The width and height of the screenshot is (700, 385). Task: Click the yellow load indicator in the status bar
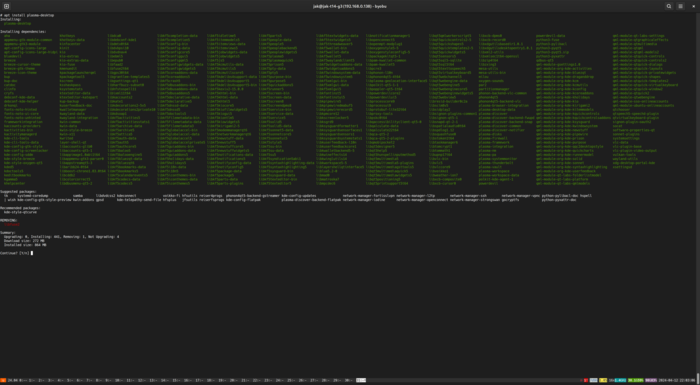[x=603, y=381]
